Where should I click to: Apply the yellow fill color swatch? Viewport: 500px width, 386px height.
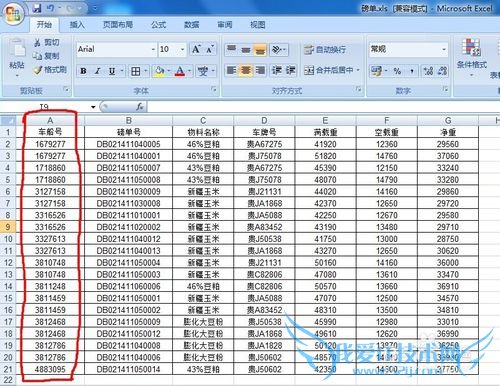[x=159, y=71]
